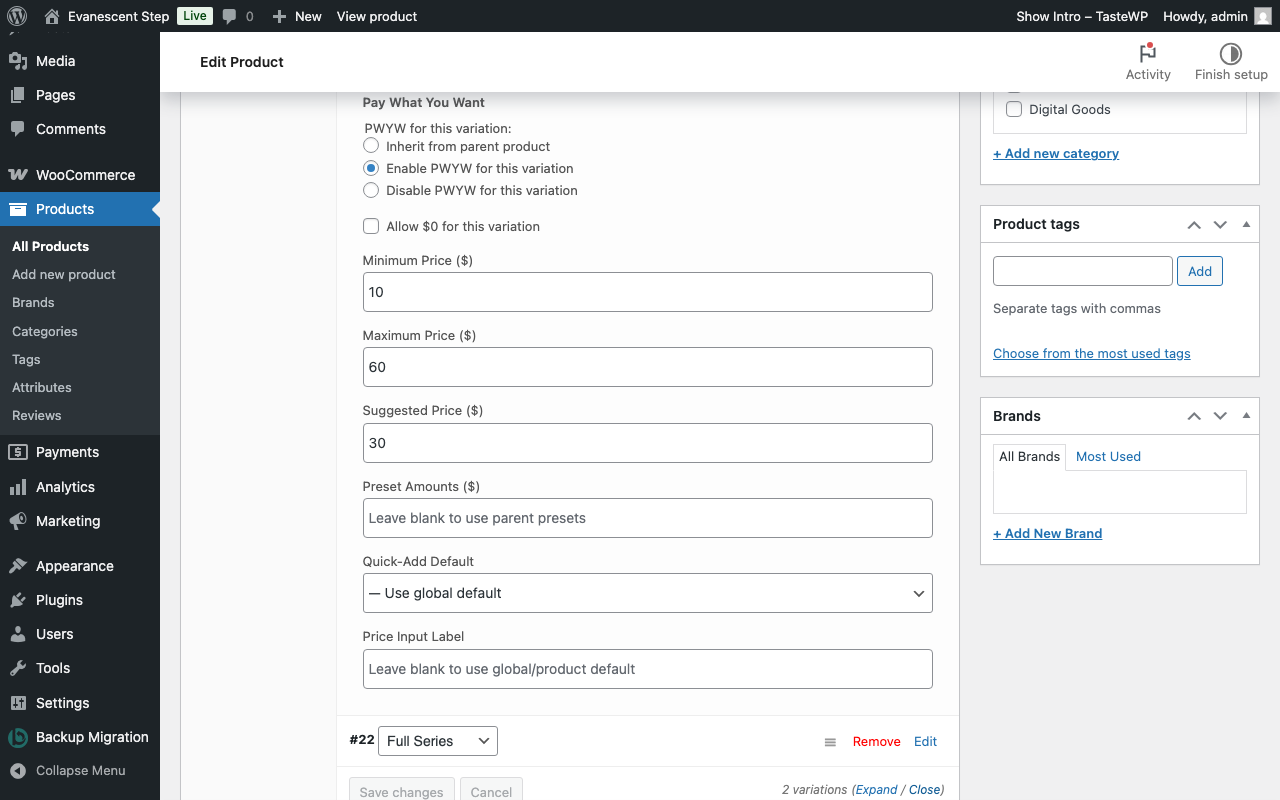
Task: Open the comments bubble in admin bar
Action: point(230,16)
